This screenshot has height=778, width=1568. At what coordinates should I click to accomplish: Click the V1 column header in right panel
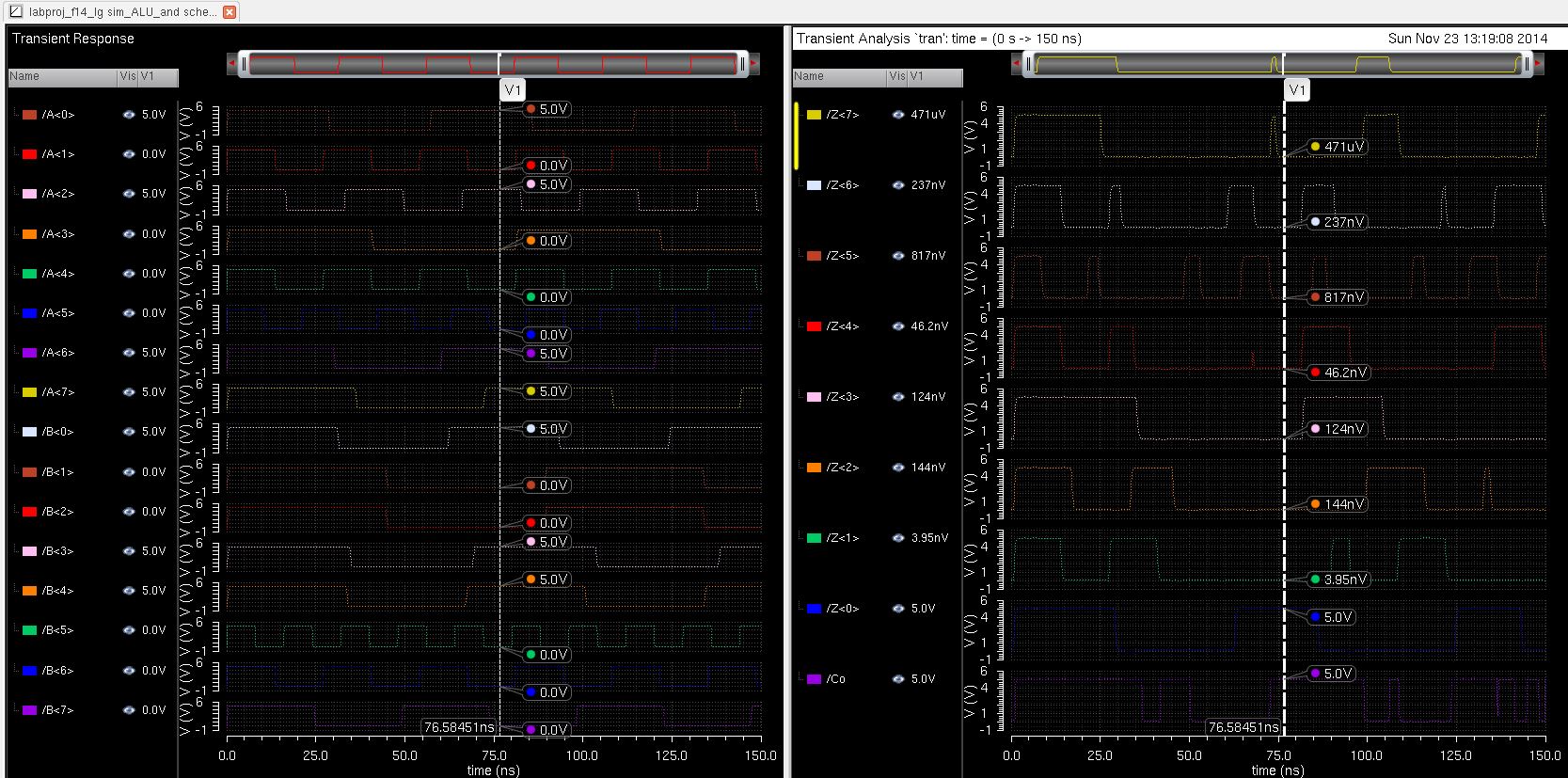(935, 77)
